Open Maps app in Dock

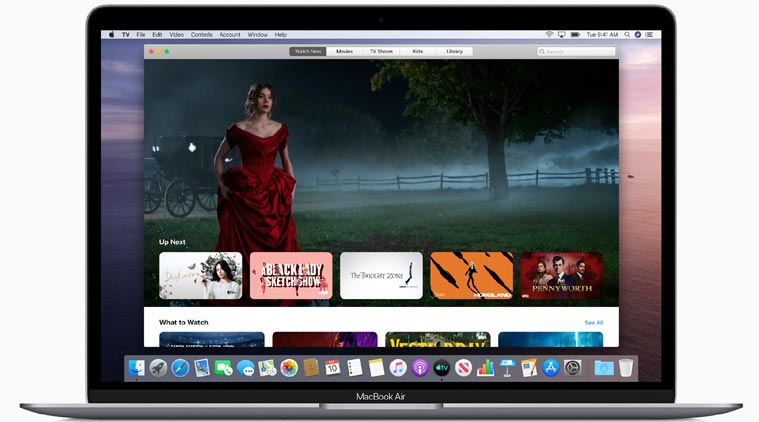(x=267, y=368)
